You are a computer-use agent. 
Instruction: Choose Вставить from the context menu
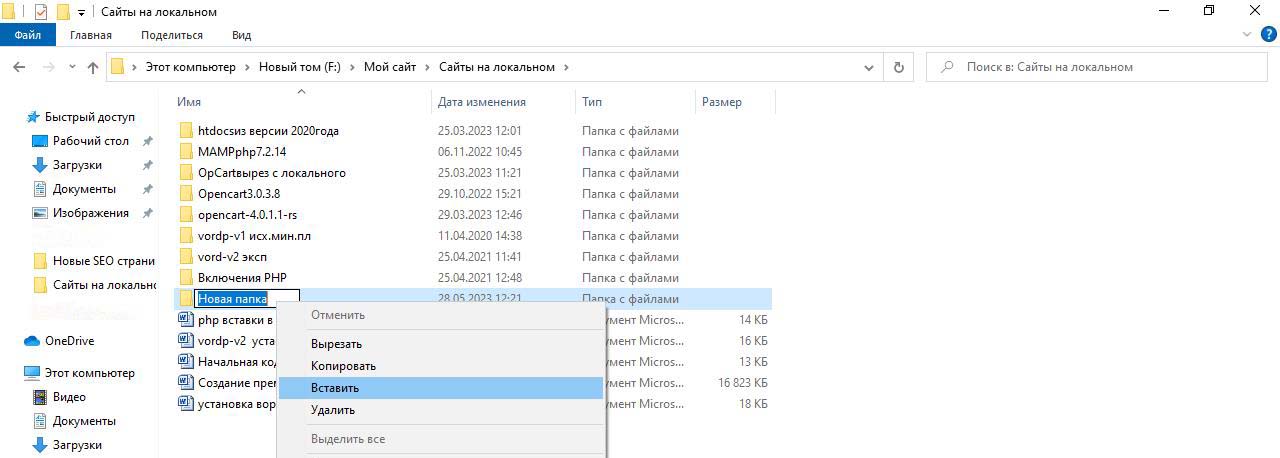coord(335,388)
